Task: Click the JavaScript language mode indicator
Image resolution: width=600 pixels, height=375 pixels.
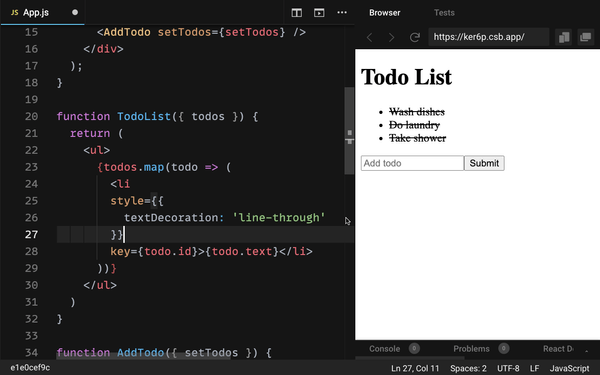Action: (x=569, y=368)
